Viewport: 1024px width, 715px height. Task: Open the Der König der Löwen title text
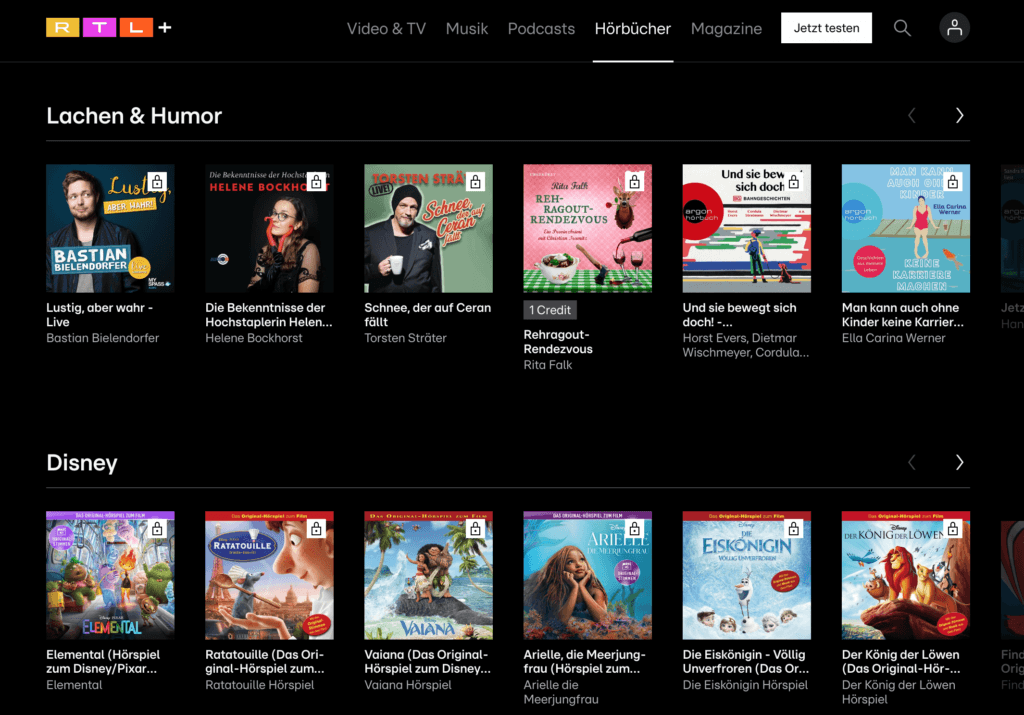tap(901, 661)
